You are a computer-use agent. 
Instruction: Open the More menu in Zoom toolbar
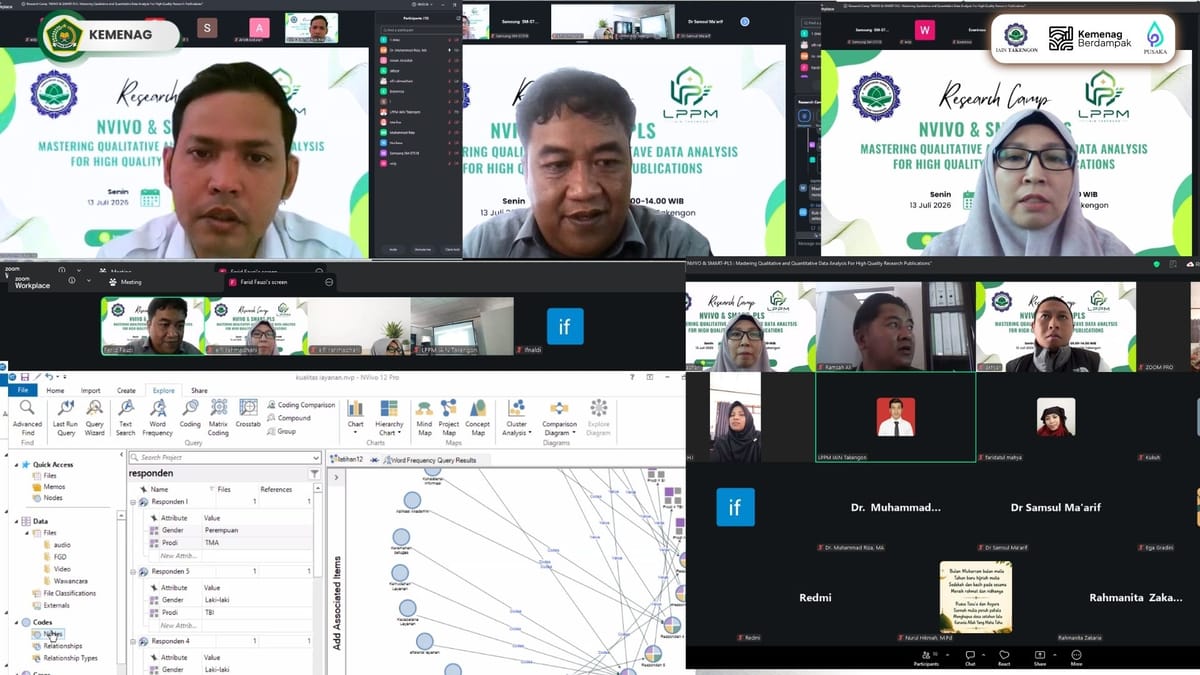(x=1076, y=657)
